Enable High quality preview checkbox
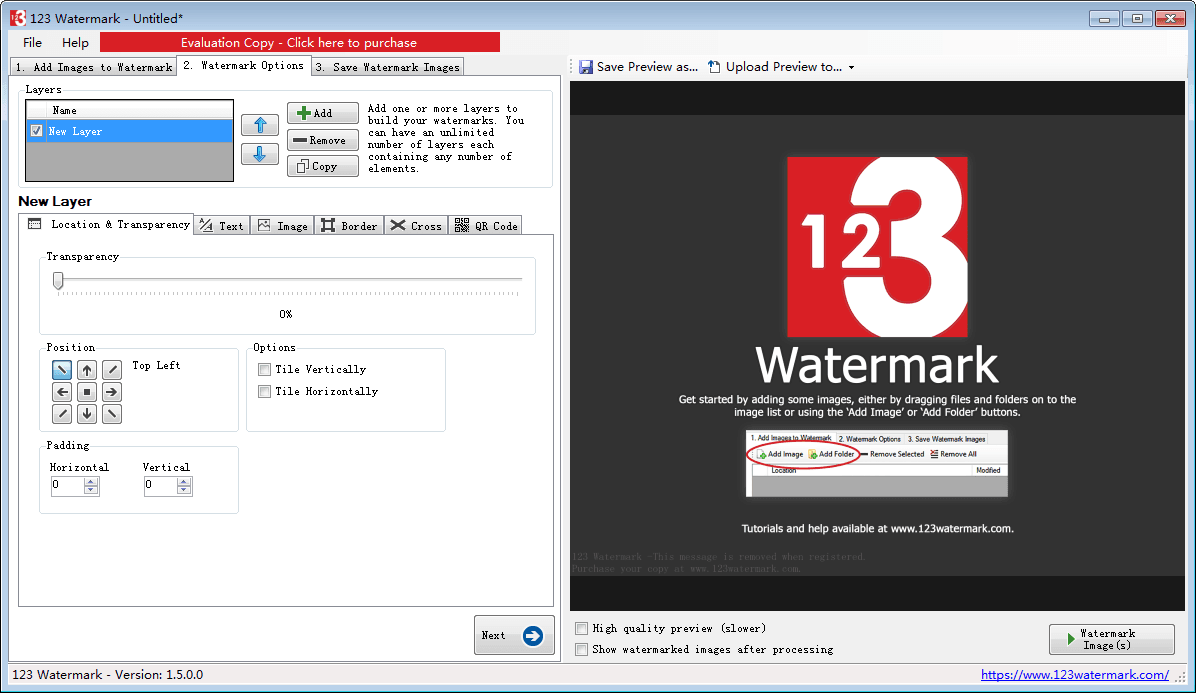 (x=582, y=629)
